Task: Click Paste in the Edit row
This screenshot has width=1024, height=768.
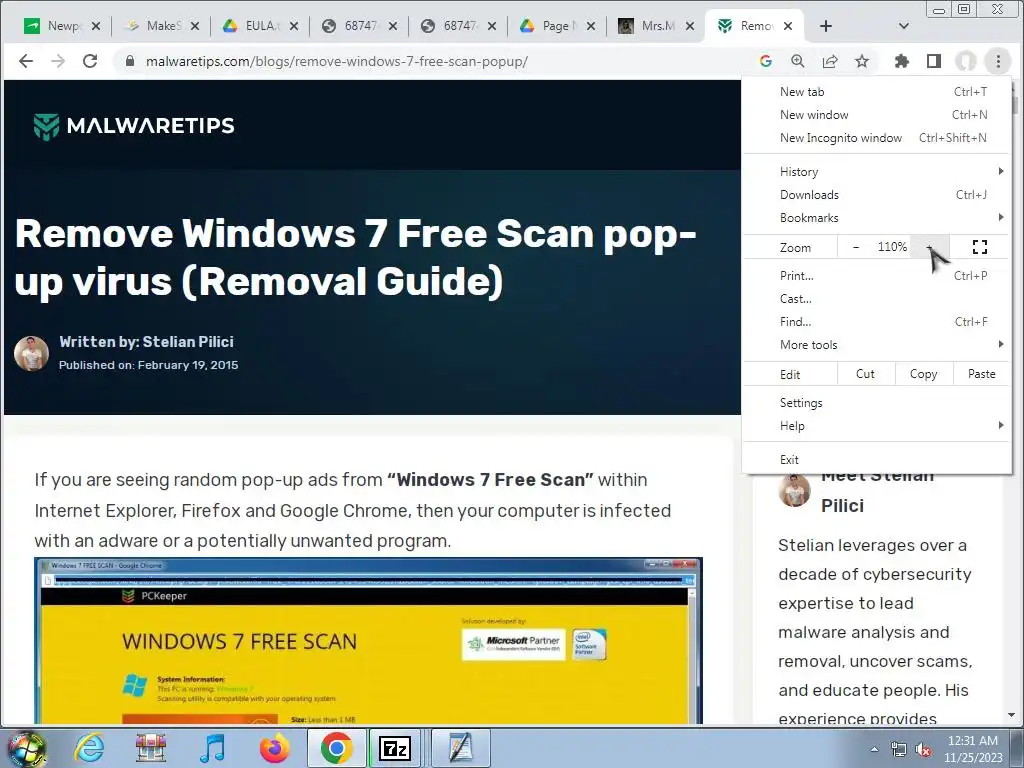Action: coord(982,374)
